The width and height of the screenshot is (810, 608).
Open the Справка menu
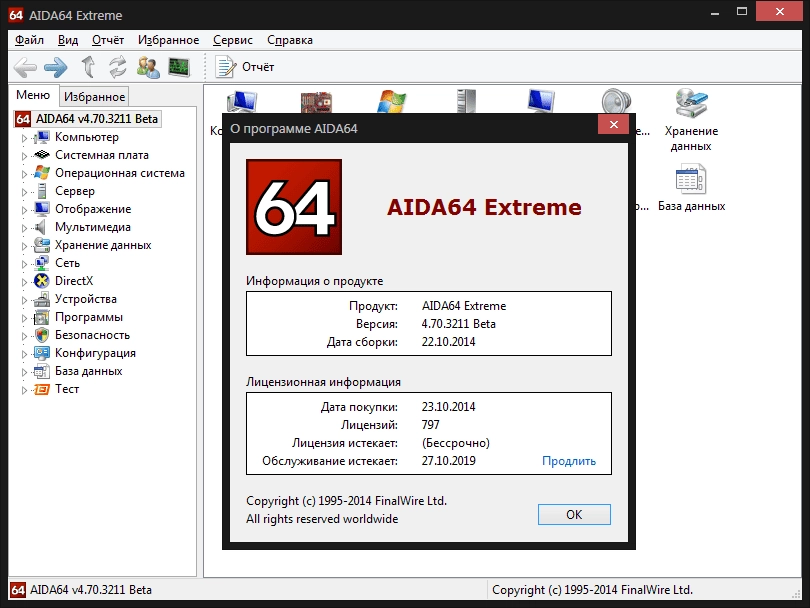(x=290, y=40)
